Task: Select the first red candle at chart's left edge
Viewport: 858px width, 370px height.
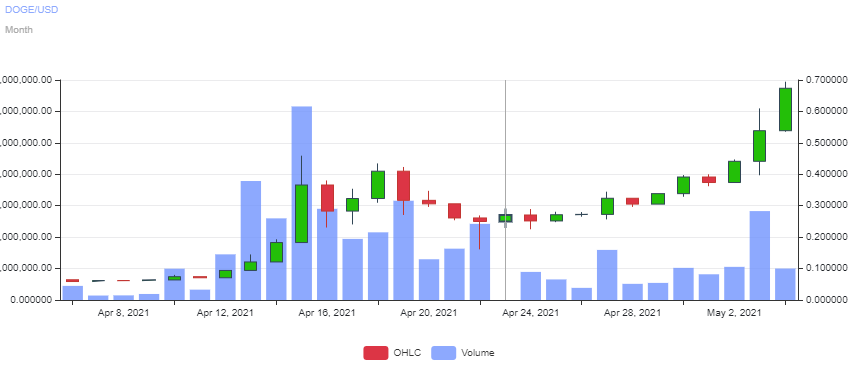Action: (72, 280)
